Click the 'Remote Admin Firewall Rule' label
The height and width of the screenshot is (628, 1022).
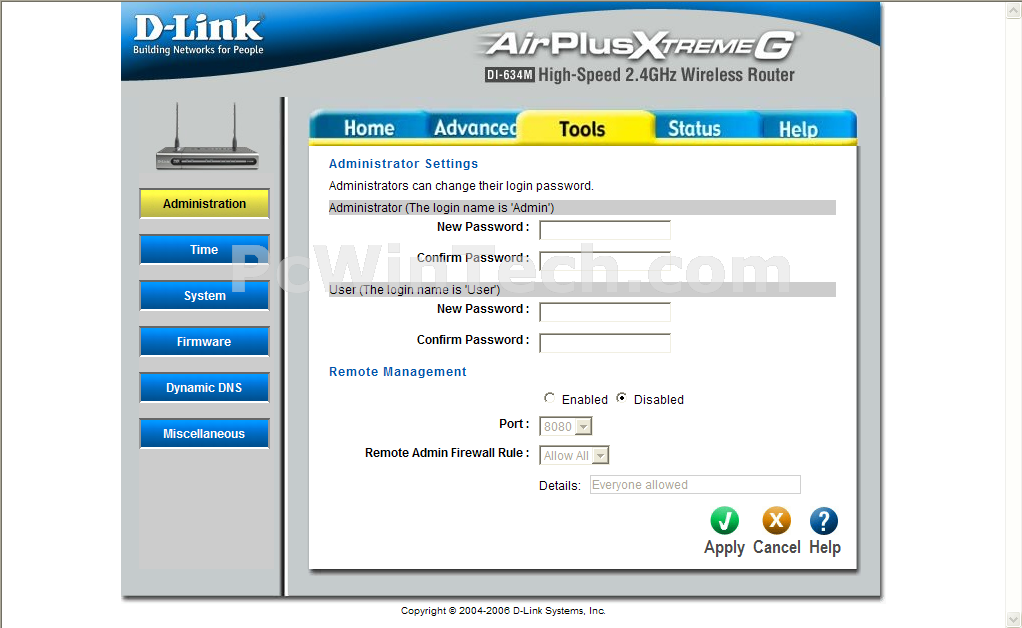tap(447, 453)
